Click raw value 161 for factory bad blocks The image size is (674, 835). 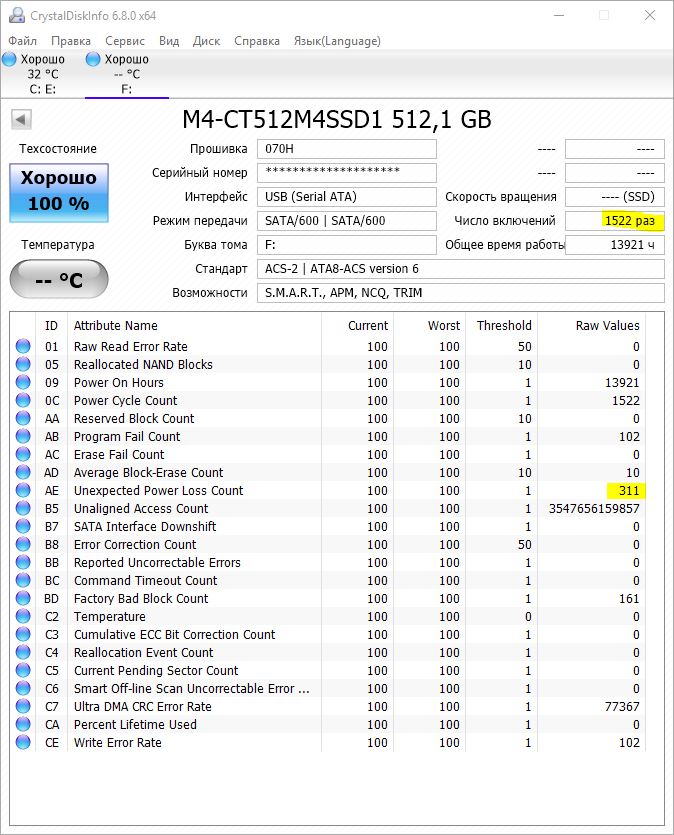(x=629, y=599)
